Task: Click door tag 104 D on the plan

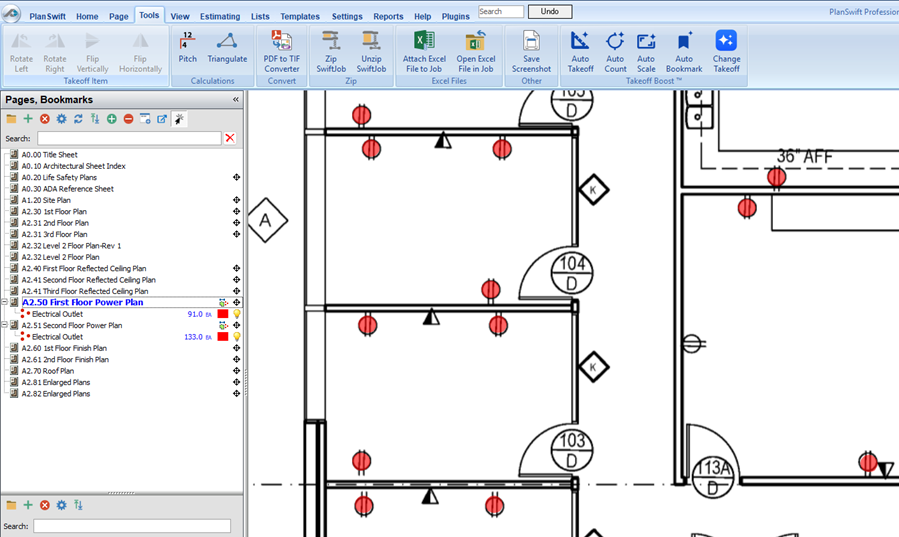Action: [x=572, y=273]
